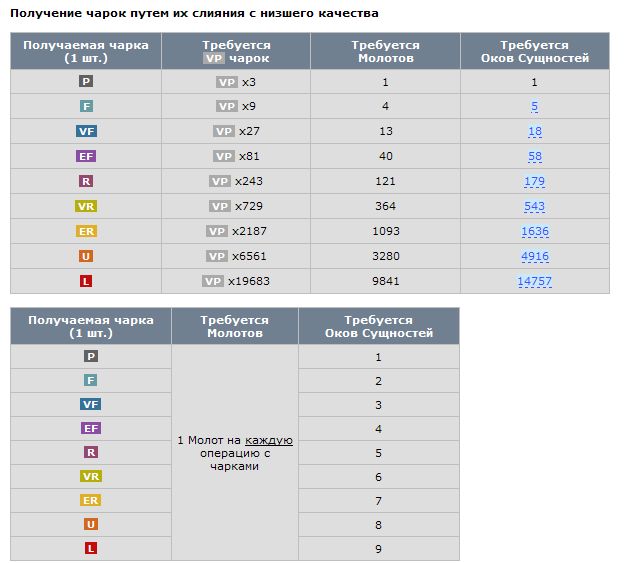Click the VF quality badge in first table

pos(86,131)
